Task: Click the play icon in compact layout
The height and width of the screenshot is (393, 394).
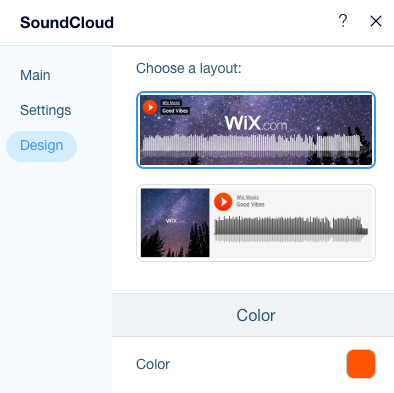Action: pos(223,202)
